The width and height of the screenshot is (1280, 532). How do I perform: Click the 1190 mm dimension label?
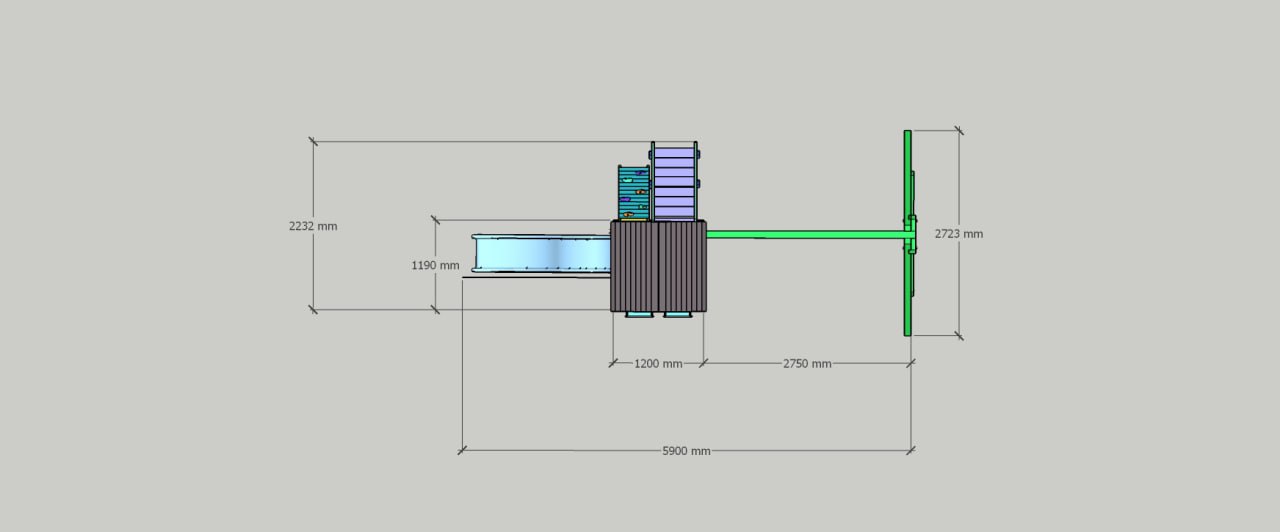(x=435, y=266)
